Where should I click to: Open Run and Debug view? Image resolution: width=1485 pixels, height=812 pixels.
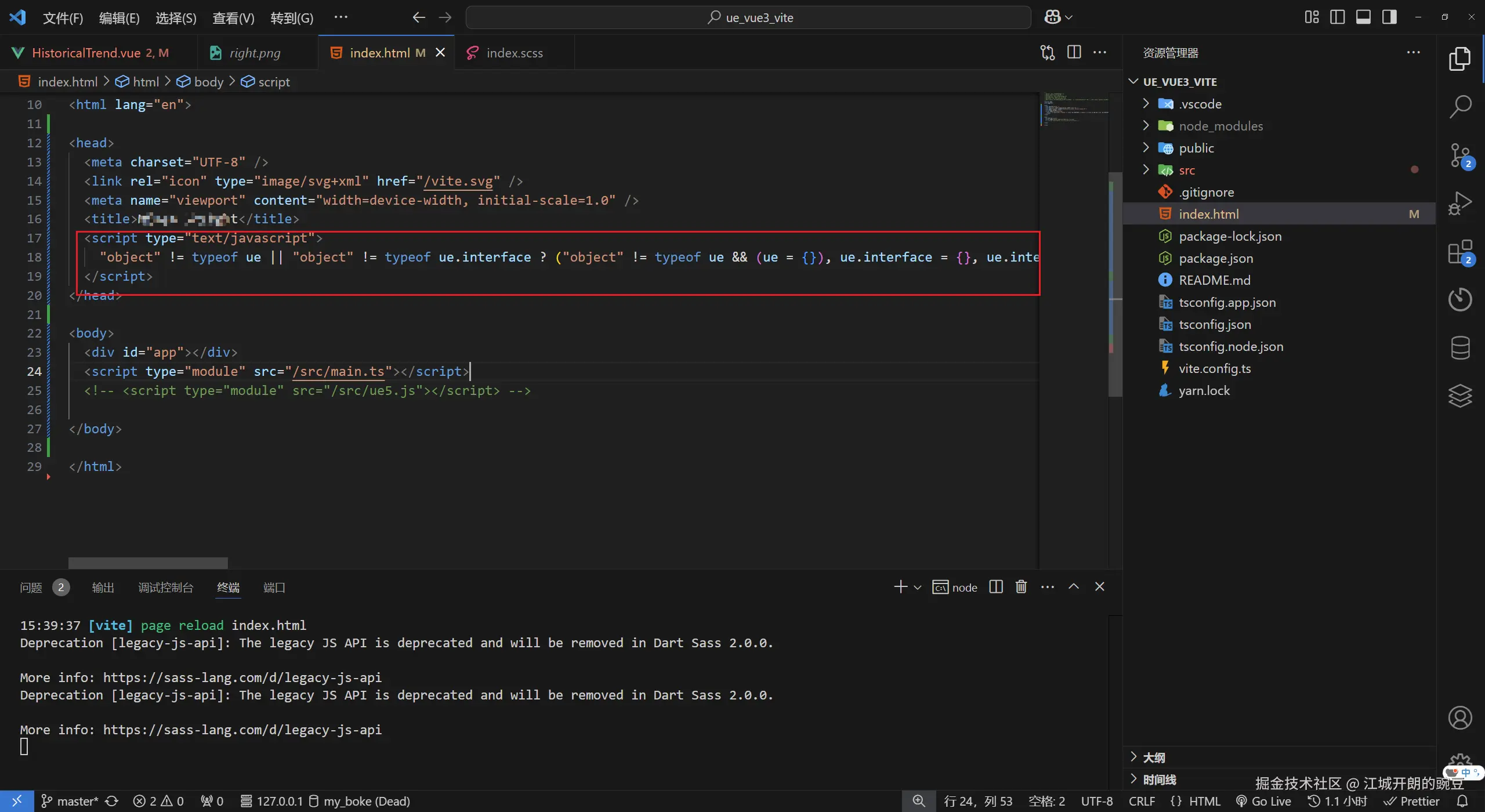(1459, 203)
